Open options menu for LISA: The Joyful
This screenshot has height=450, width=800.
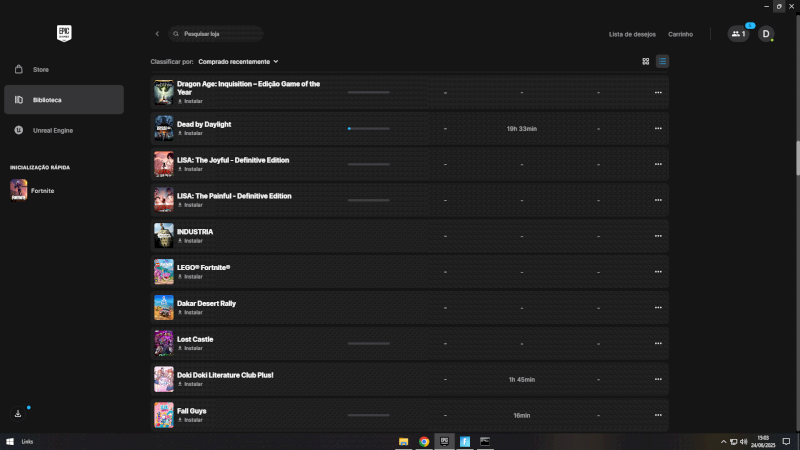coord(658,164)
